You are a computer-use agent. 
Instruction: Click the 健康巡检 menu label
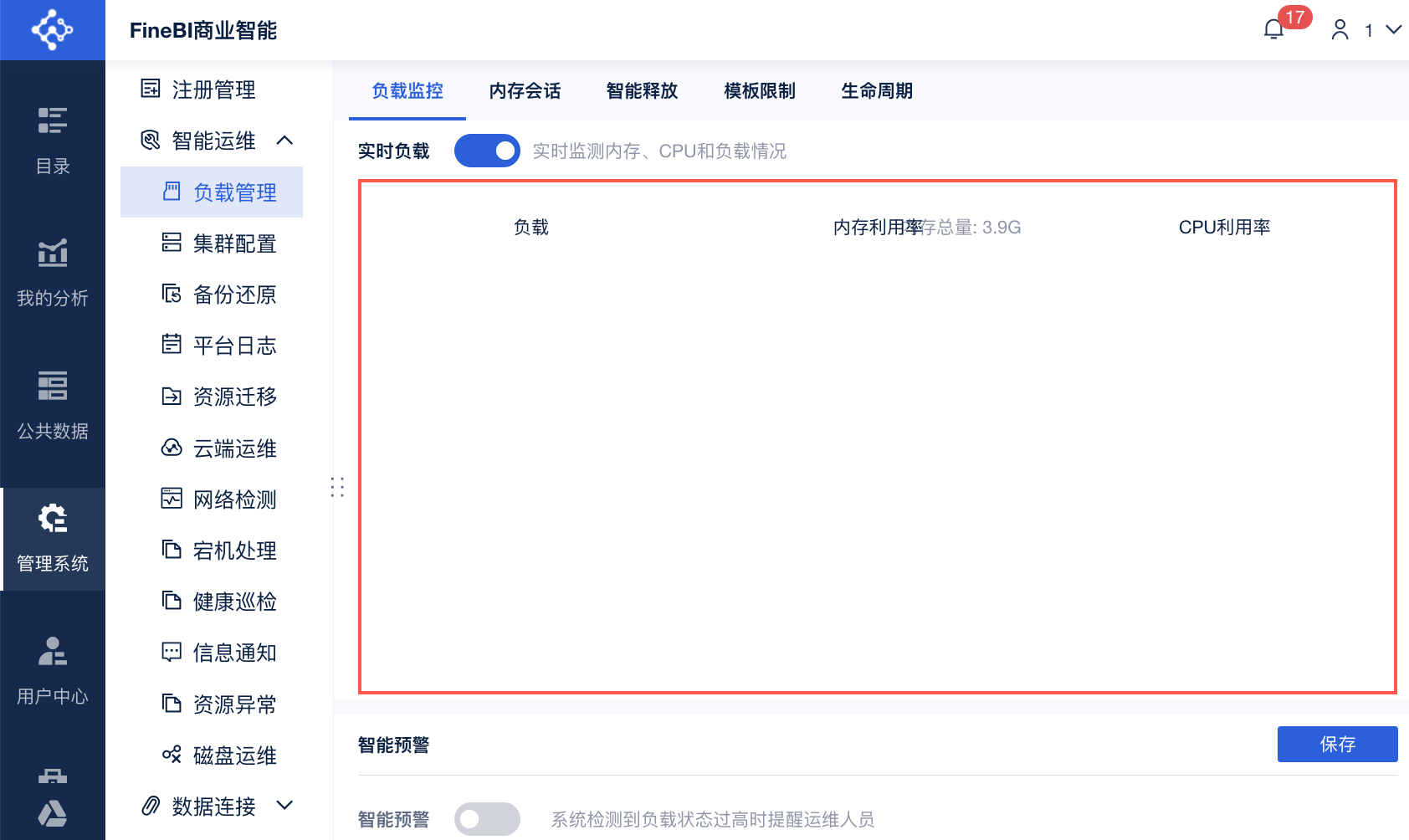235,602
